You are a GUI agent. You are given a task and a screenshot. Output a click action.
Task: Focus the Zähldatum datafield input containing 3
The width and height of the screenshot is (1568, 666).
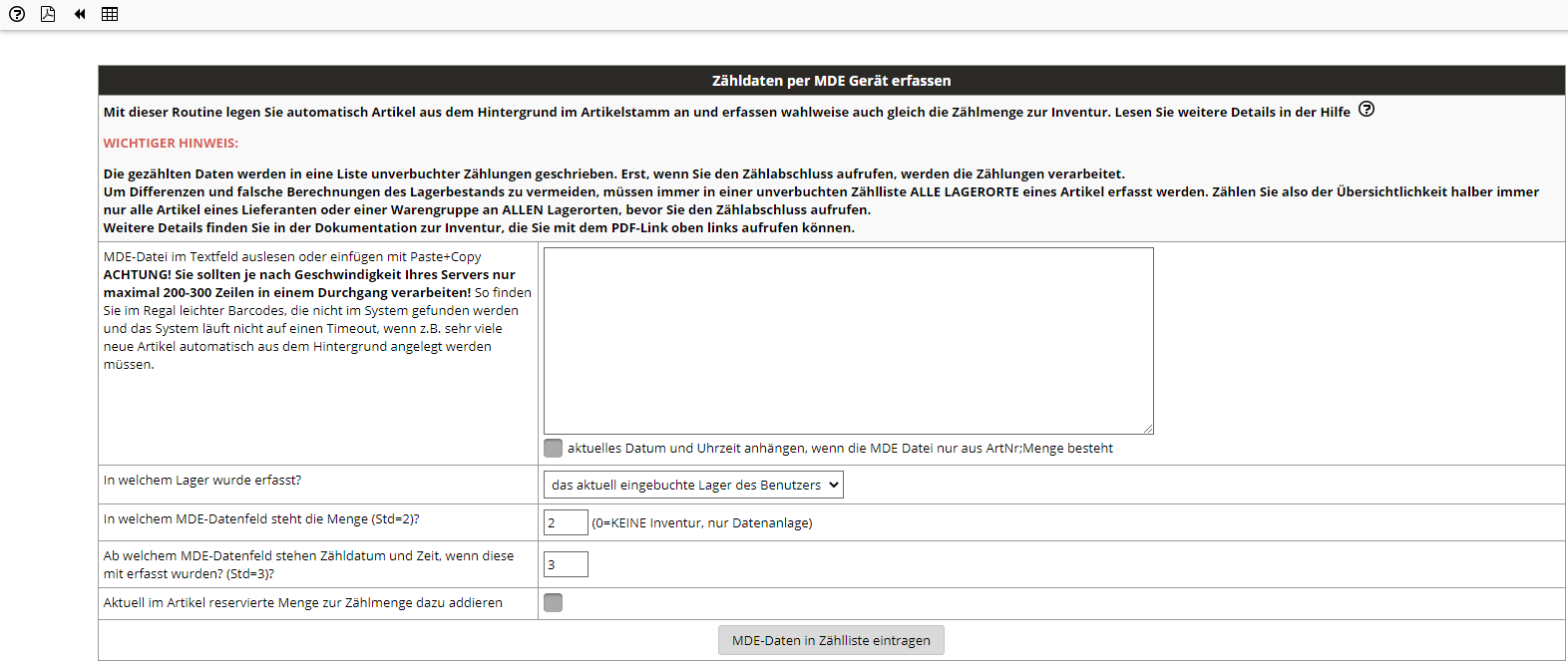click(x=565, y=565)
